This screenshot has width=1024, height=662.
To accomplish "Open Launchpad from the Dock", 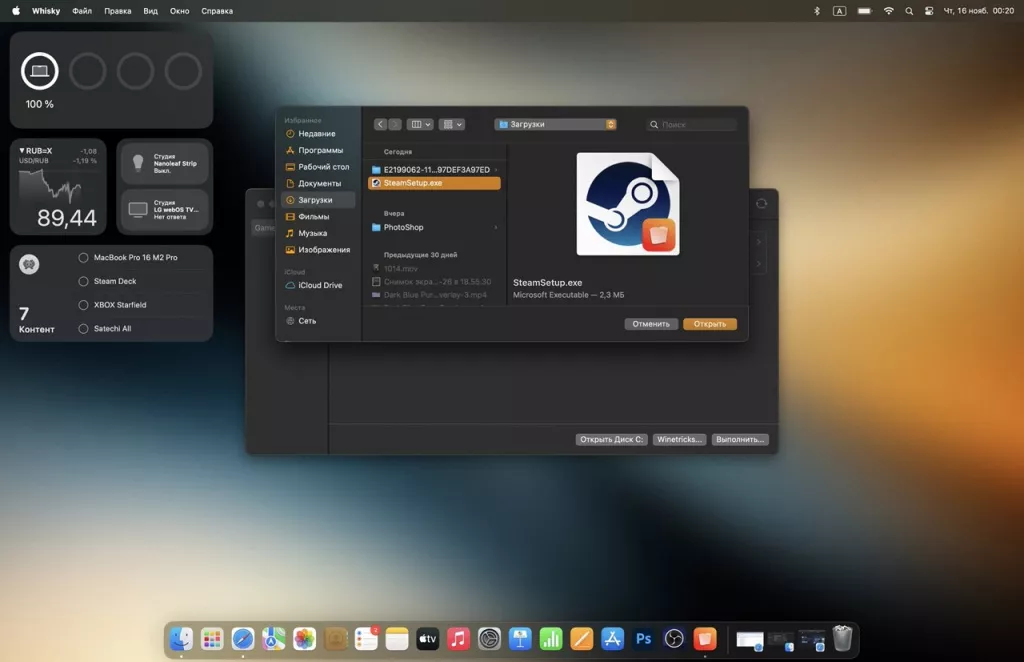I will pyautogui.click(x=211, y=639).
